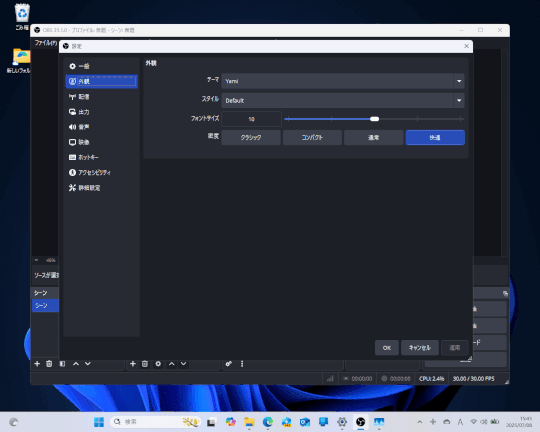The height and width of the screenshot is (432, 540).
Task: Choose 快適 density option
Action: 435,137
